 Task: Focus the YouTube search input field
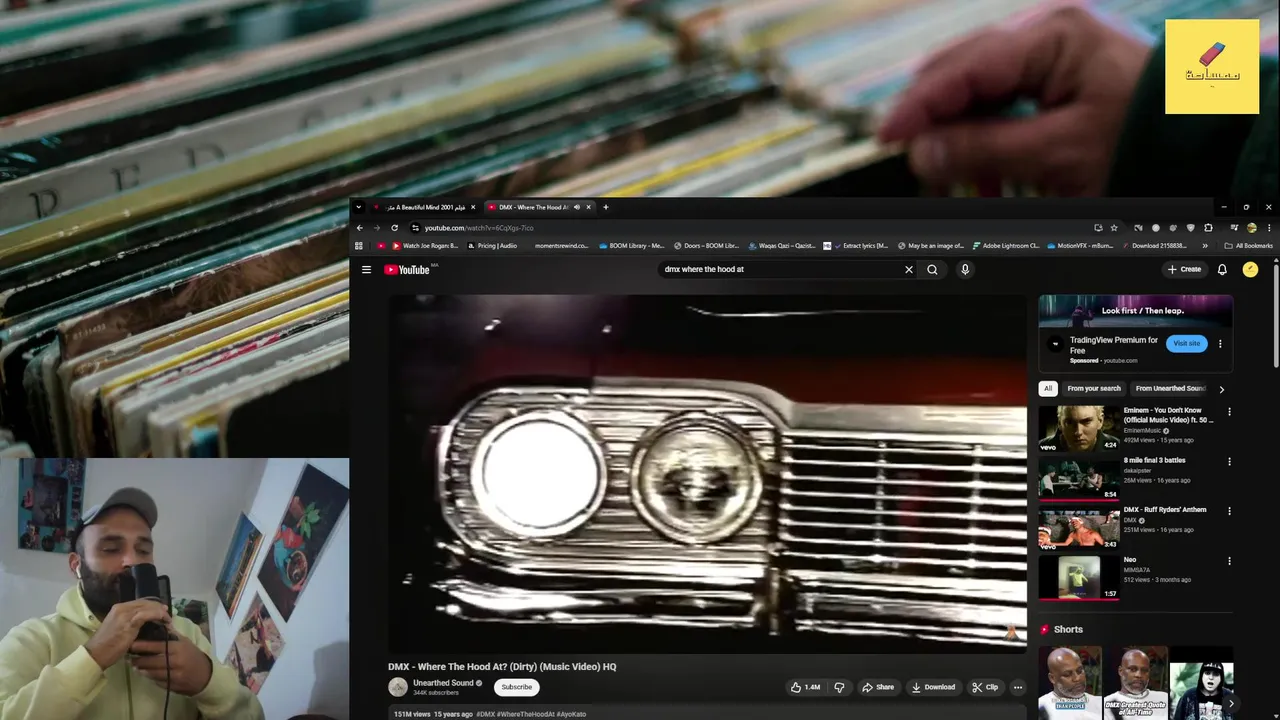(x=780, y=269)
